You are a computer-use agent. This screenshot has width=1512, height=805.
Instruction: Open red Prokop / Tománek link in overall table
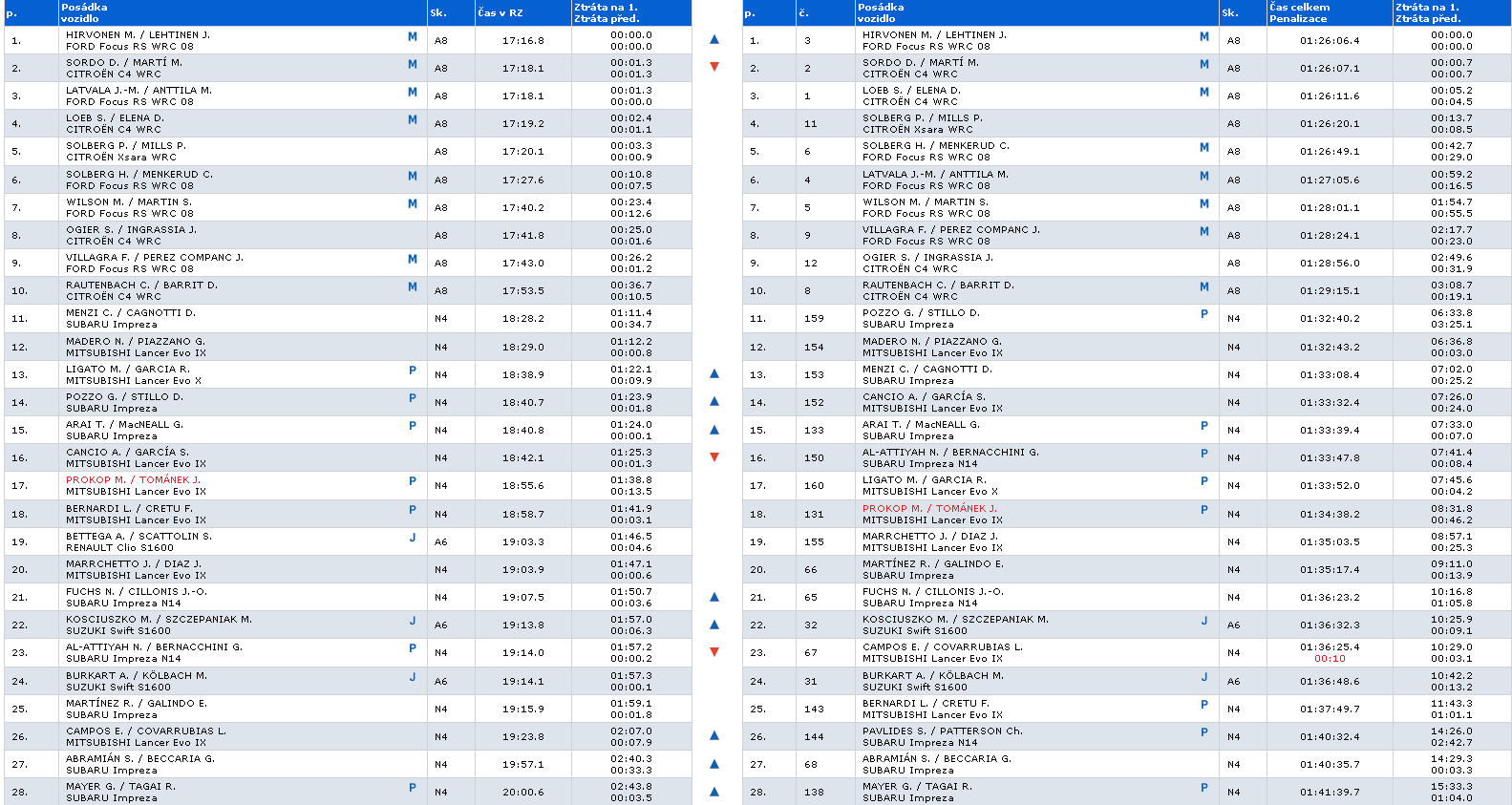click(929, 509)
